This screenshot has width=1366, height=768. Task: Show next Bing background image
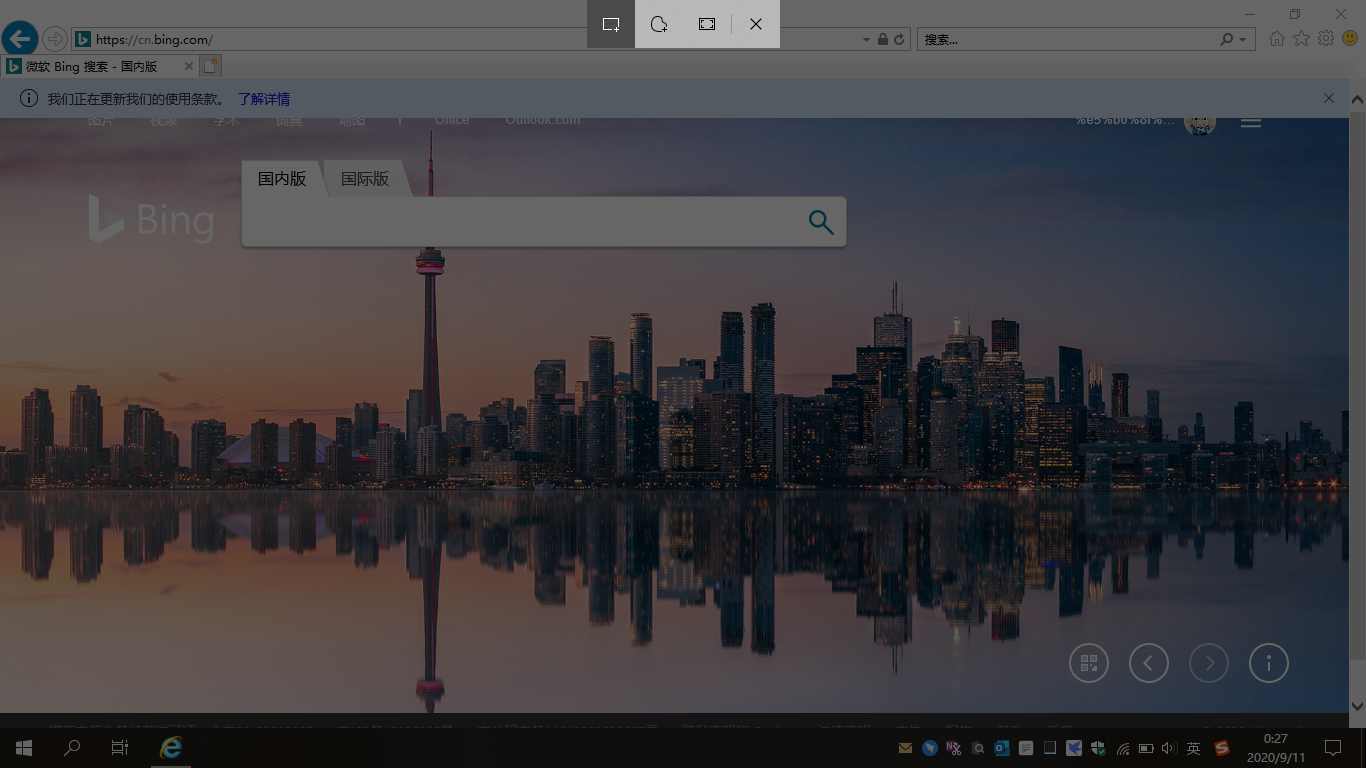click(1209, 663)
